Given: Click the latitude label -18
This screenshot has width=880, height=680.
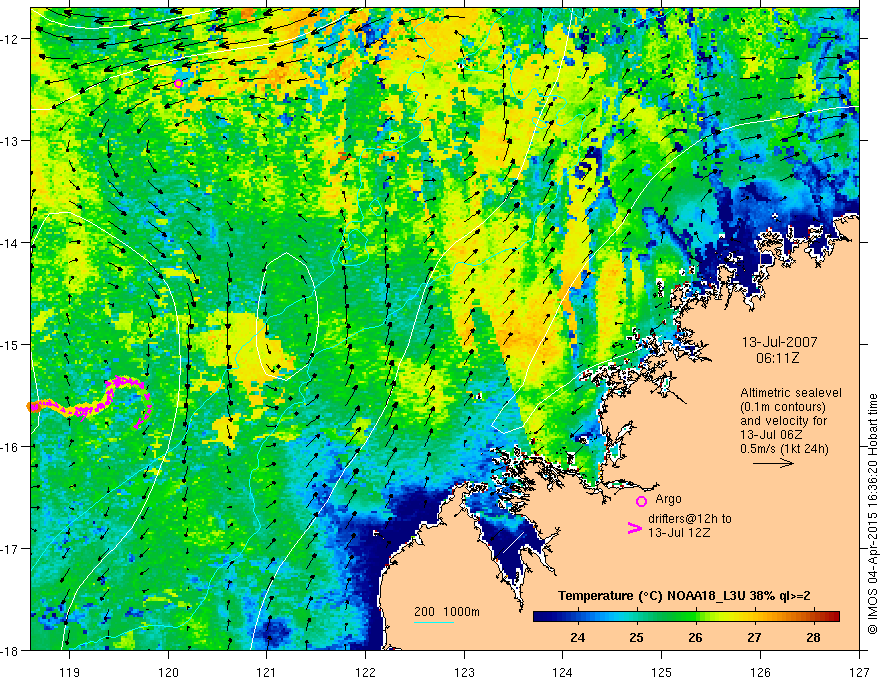Looking at the screenshot, I should coord(11,650).
